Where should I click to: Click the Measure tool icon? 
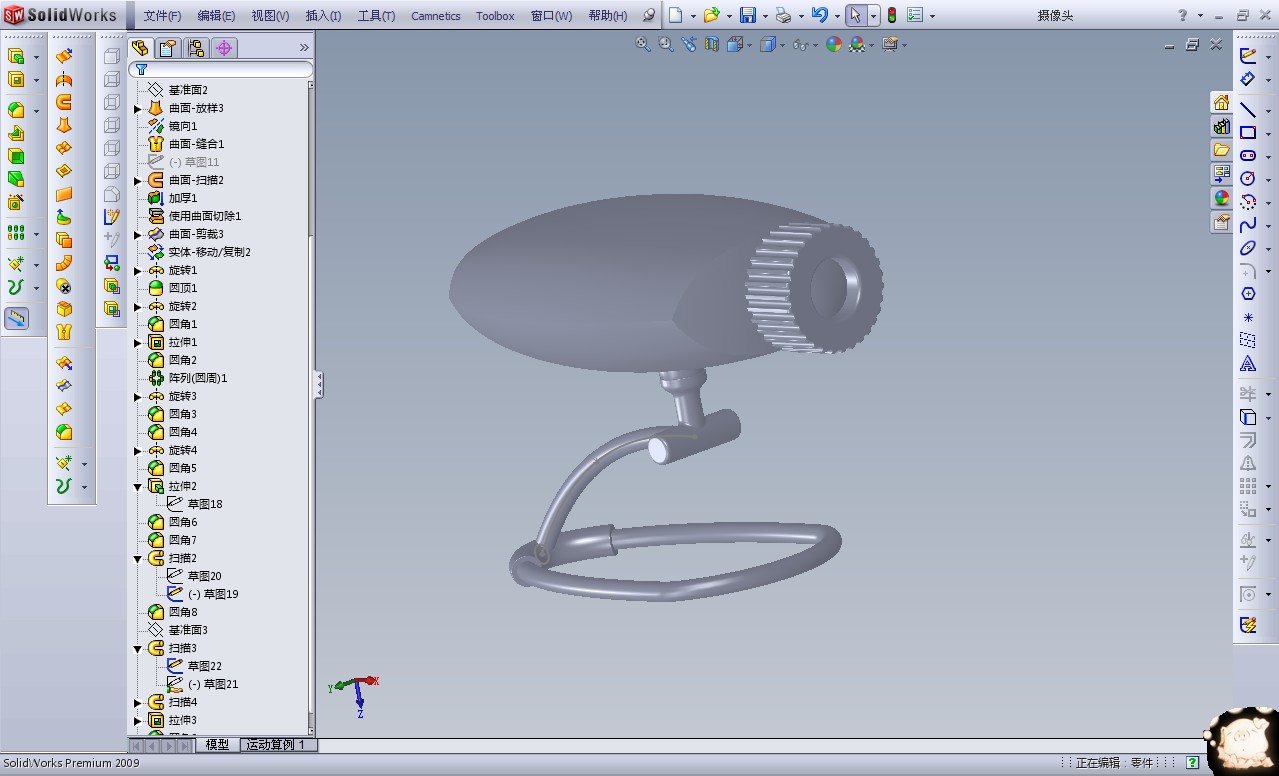(x=17, y=318)
